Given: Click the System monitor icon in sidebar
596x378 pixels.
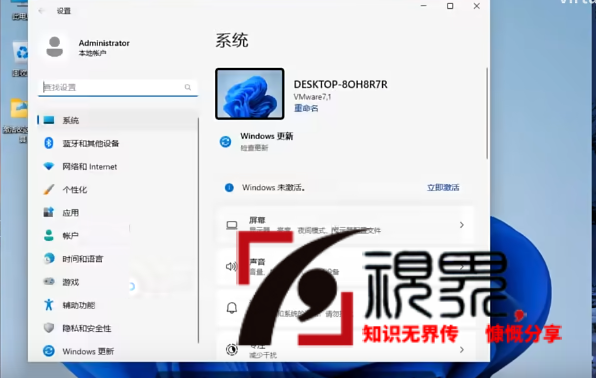Looking at the screenshot, I should [x=49, y=120].
